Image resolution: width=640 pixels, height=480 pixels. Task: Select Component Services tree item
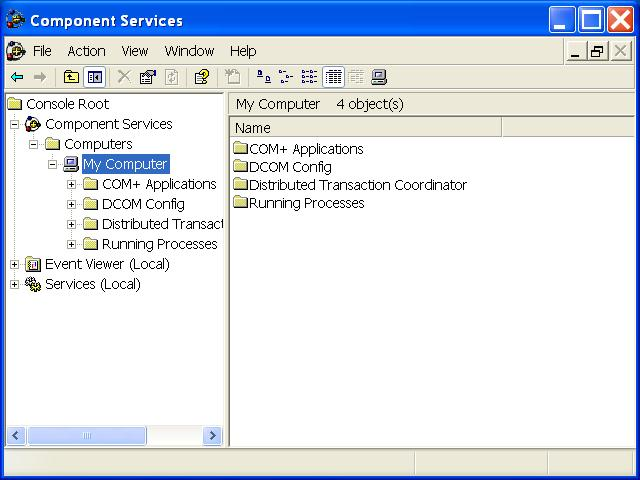[x=109, y=124]
